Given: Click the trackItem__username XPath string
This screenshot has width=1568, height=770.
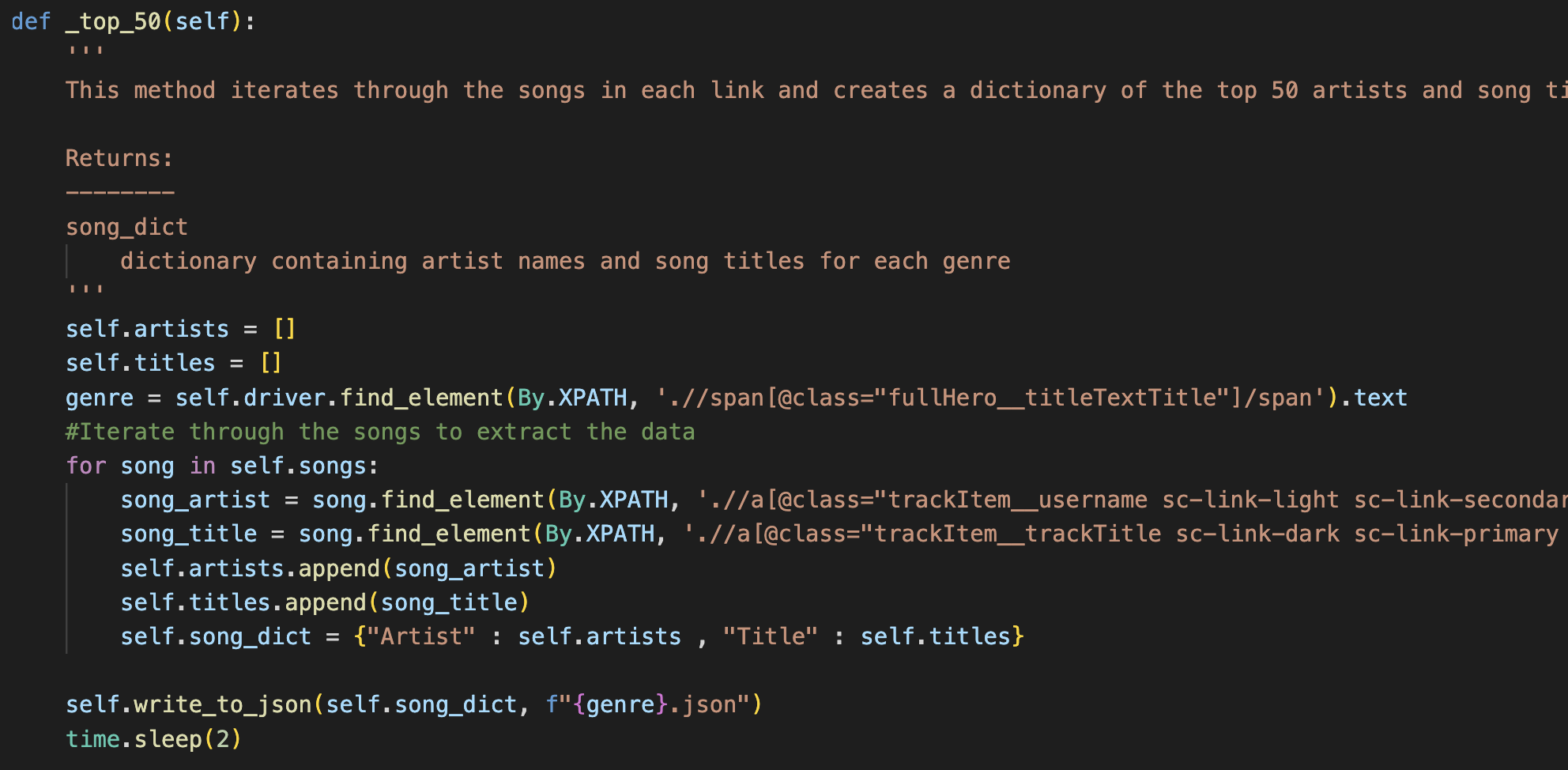Looking at the screenshot, I should 1133,500.
